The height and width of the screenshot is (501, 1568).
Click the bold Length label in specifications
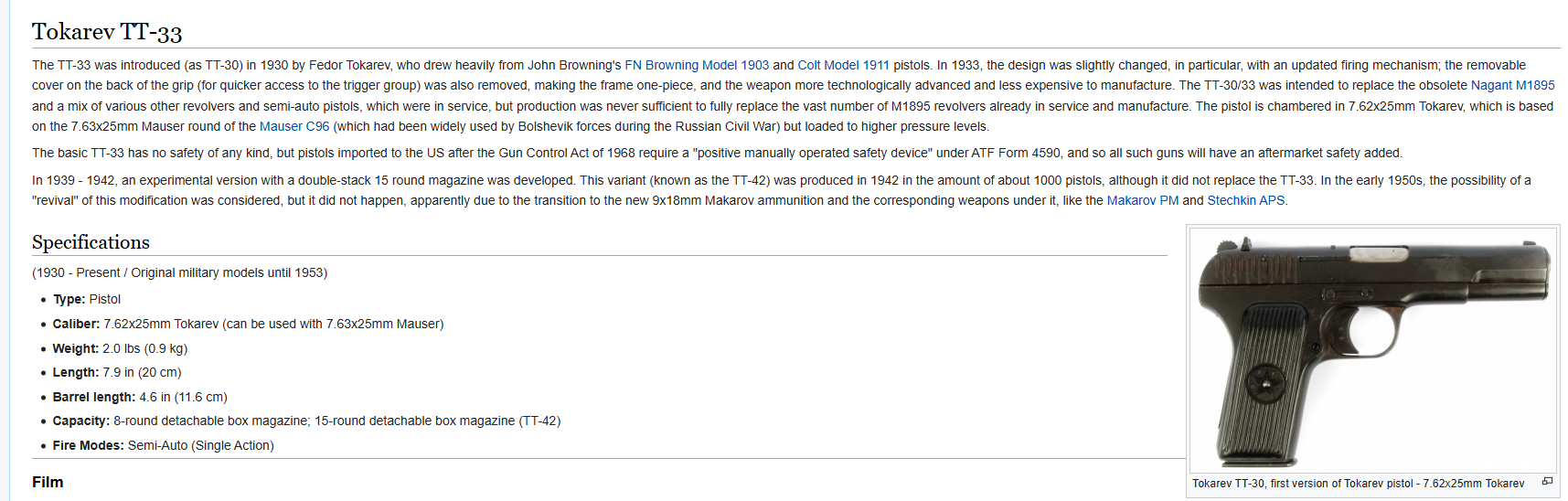(75, 372)
